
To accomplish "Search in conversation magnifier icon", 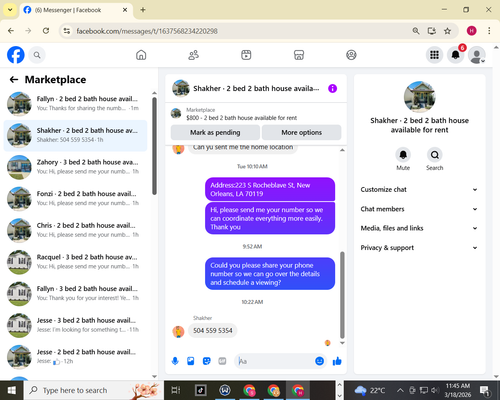I will 435,155.
